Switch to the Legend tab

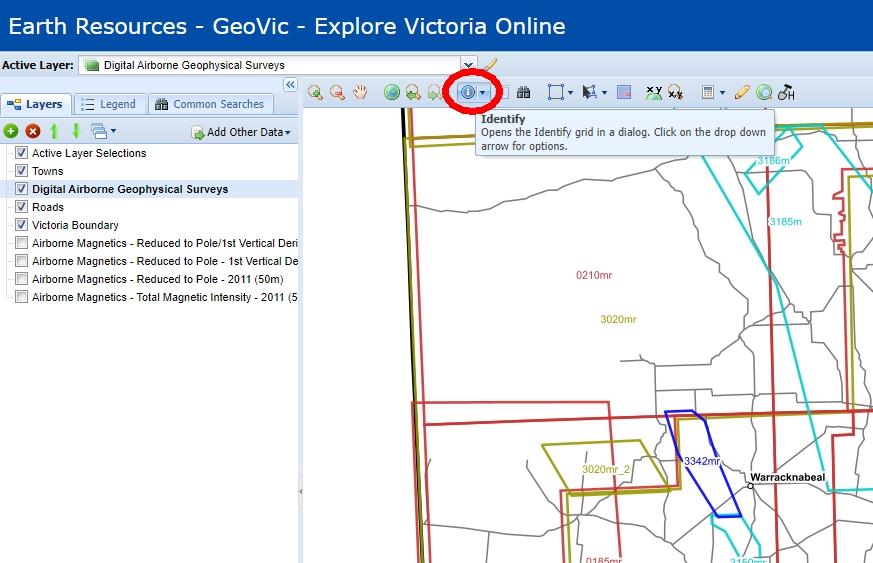point(108,104)
